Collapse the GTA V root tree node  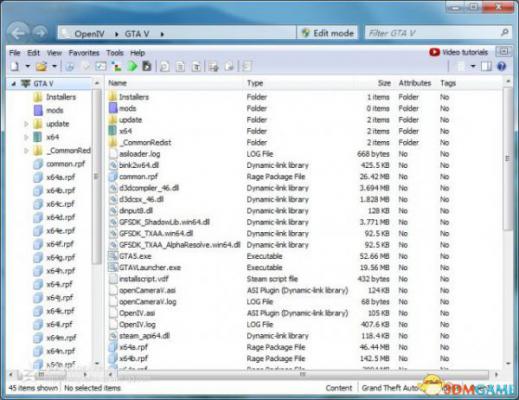[x=13, y=84]
